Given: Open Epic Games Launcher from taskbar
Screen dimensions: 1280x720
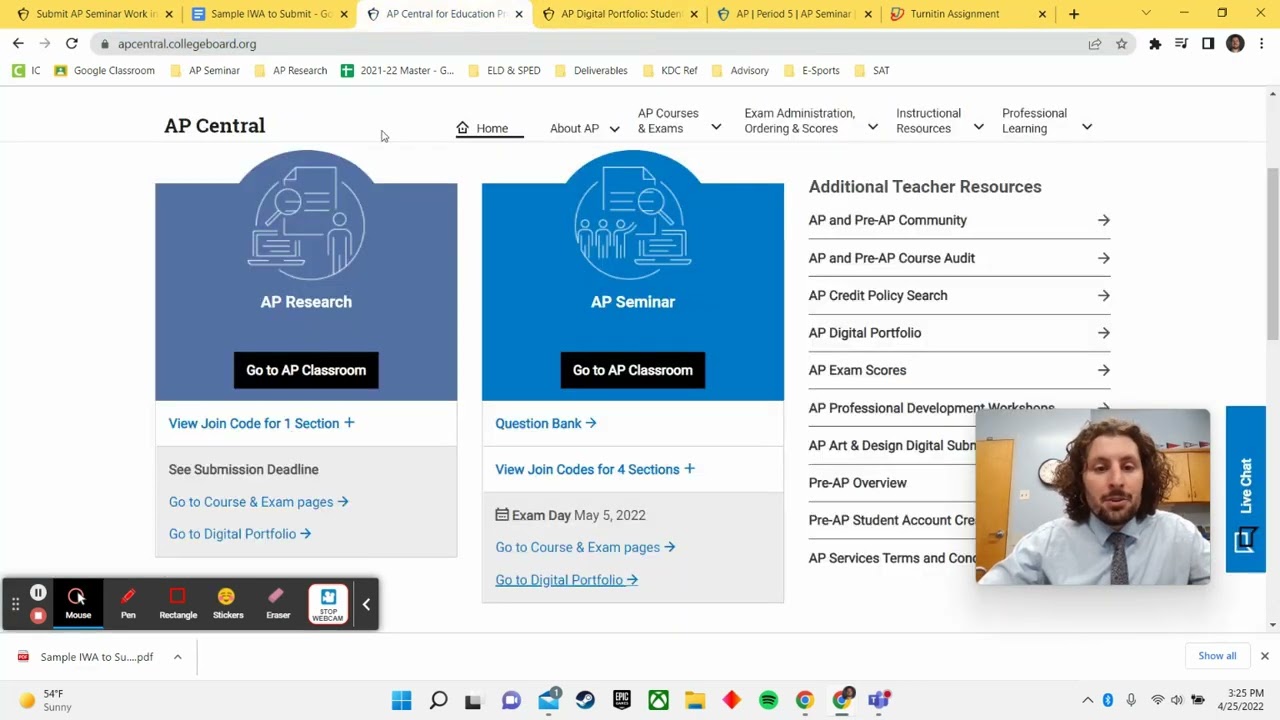Looking at the screenshot, I should (x=622, y=700).
